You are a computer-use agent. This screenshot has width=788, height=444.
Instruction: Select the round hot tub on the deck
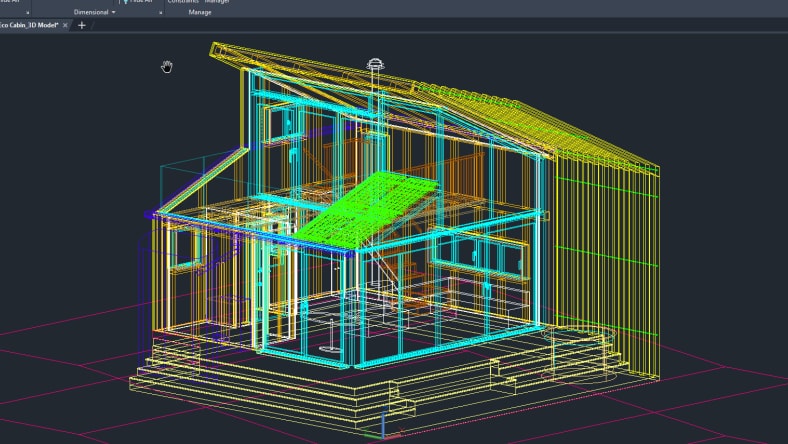(x=579, y=352)
